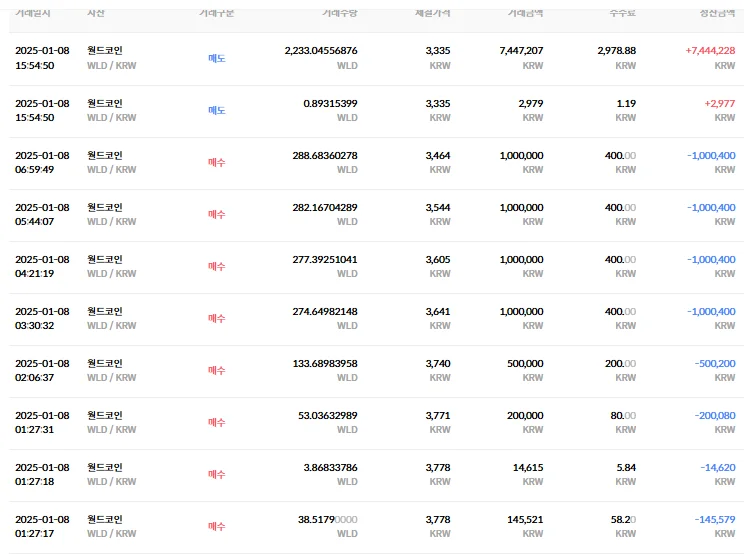Click the 월드코인 asset name in the 06:59:49 row
The width and height of the screenshot is (744, 554).
coord(104,155)
